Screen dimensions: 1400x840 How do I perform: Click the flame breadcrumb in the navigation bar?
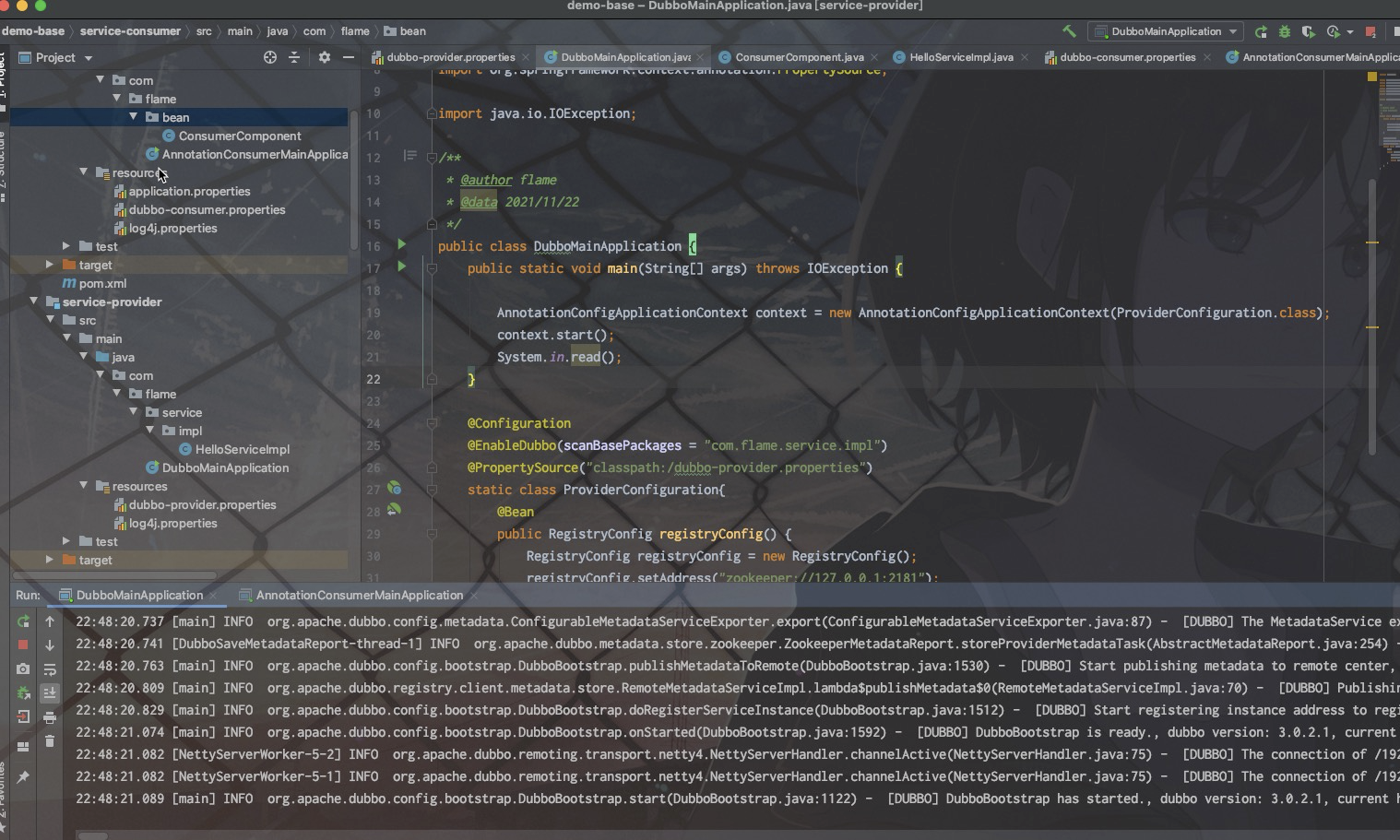coord(355,31)
